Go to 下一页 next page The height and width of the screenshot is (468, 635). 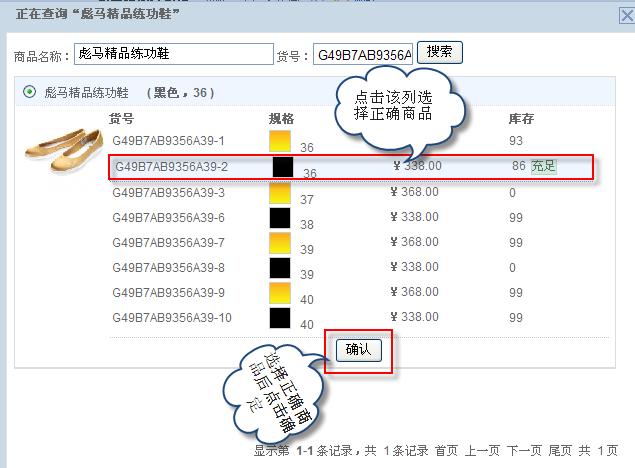point(525,451)
